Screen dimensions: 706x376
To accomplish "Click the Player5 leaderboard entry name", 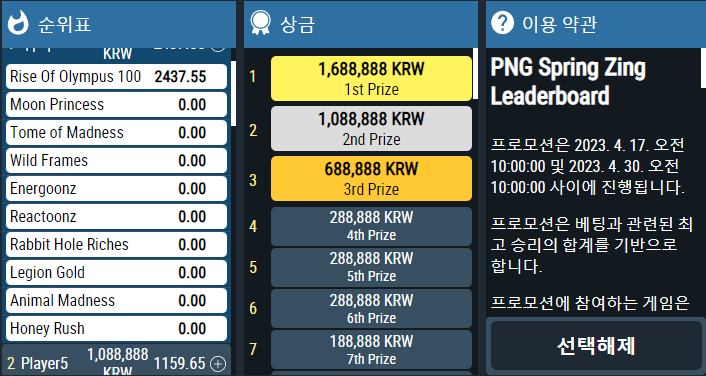I will pyautogui.click(x=45, y=363).
